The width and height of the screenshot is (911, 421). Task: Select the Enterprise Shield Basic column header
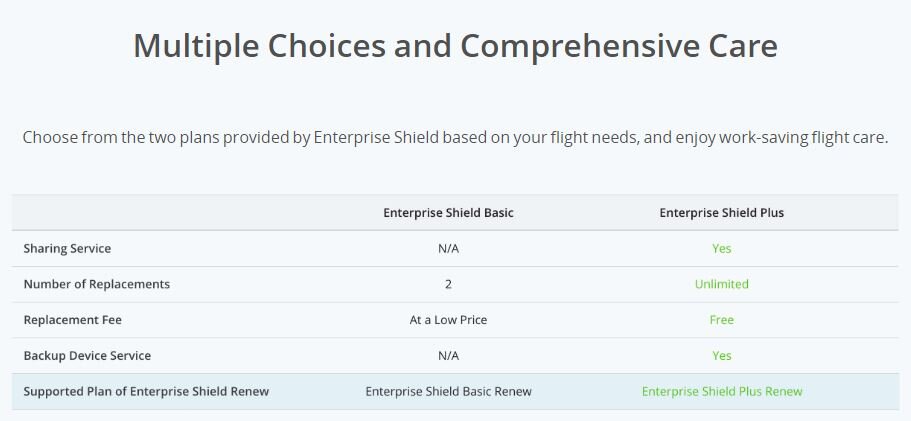pyautogui.click(x=448, y=213)
